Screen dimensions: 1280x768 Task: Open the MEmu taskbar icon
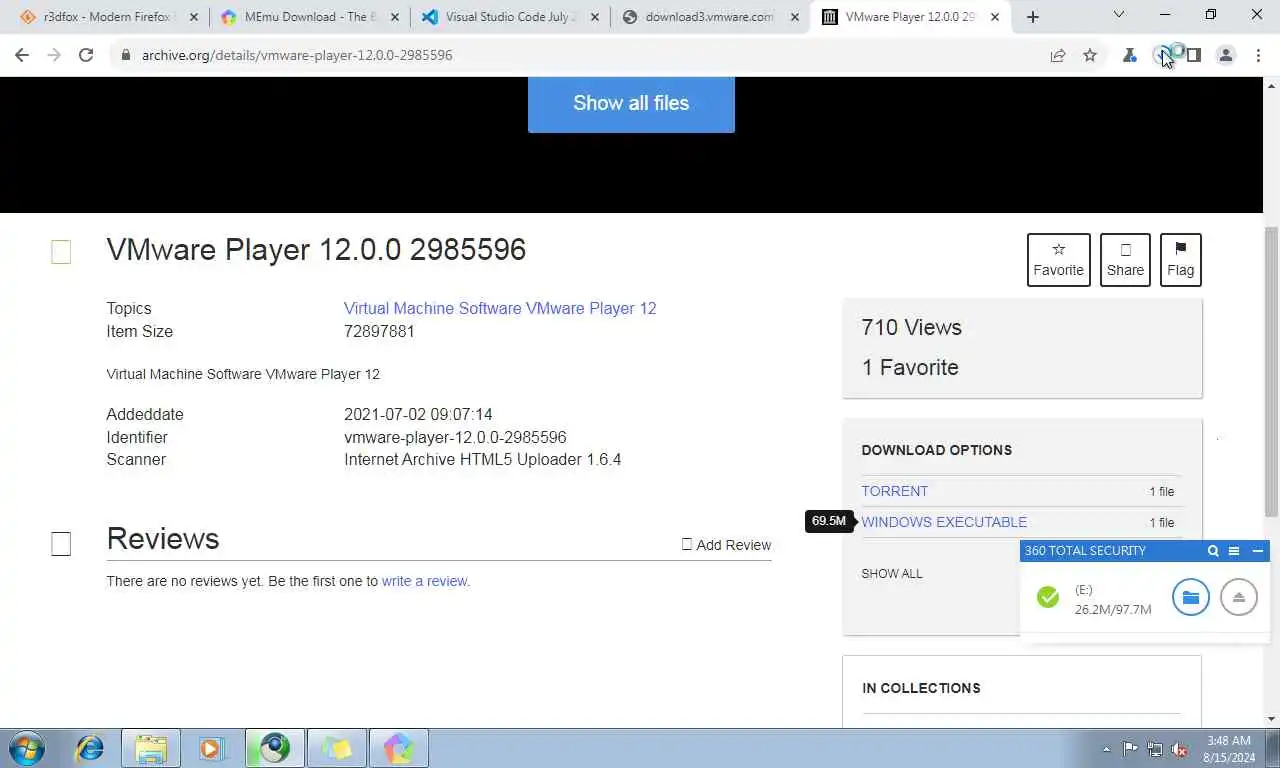(399, 748)
